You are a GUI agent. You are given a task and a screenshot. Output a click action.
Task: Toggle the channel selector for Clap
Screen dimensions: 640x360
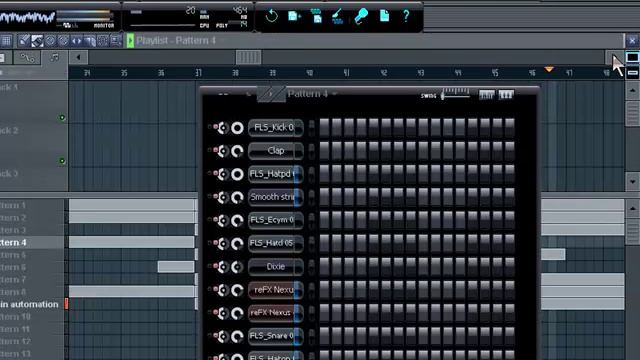311,151
